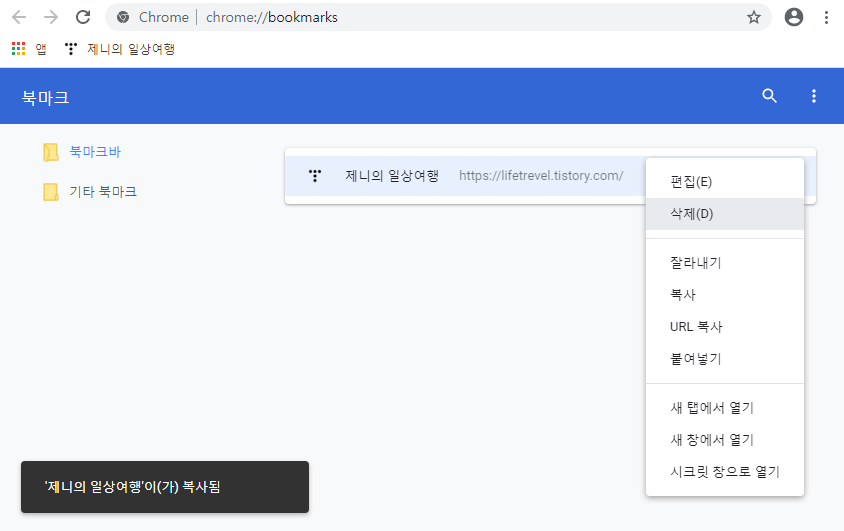Open the user profile avatar
The width and height of the screenshot is (844, 531).
point(793,17)
